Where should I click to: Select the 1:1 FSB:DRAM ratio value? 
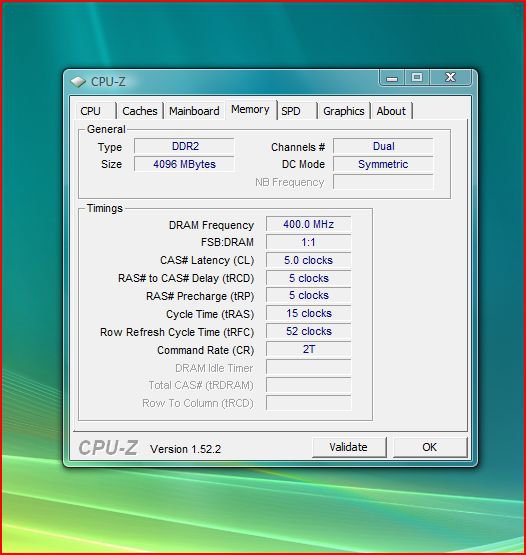309,242
